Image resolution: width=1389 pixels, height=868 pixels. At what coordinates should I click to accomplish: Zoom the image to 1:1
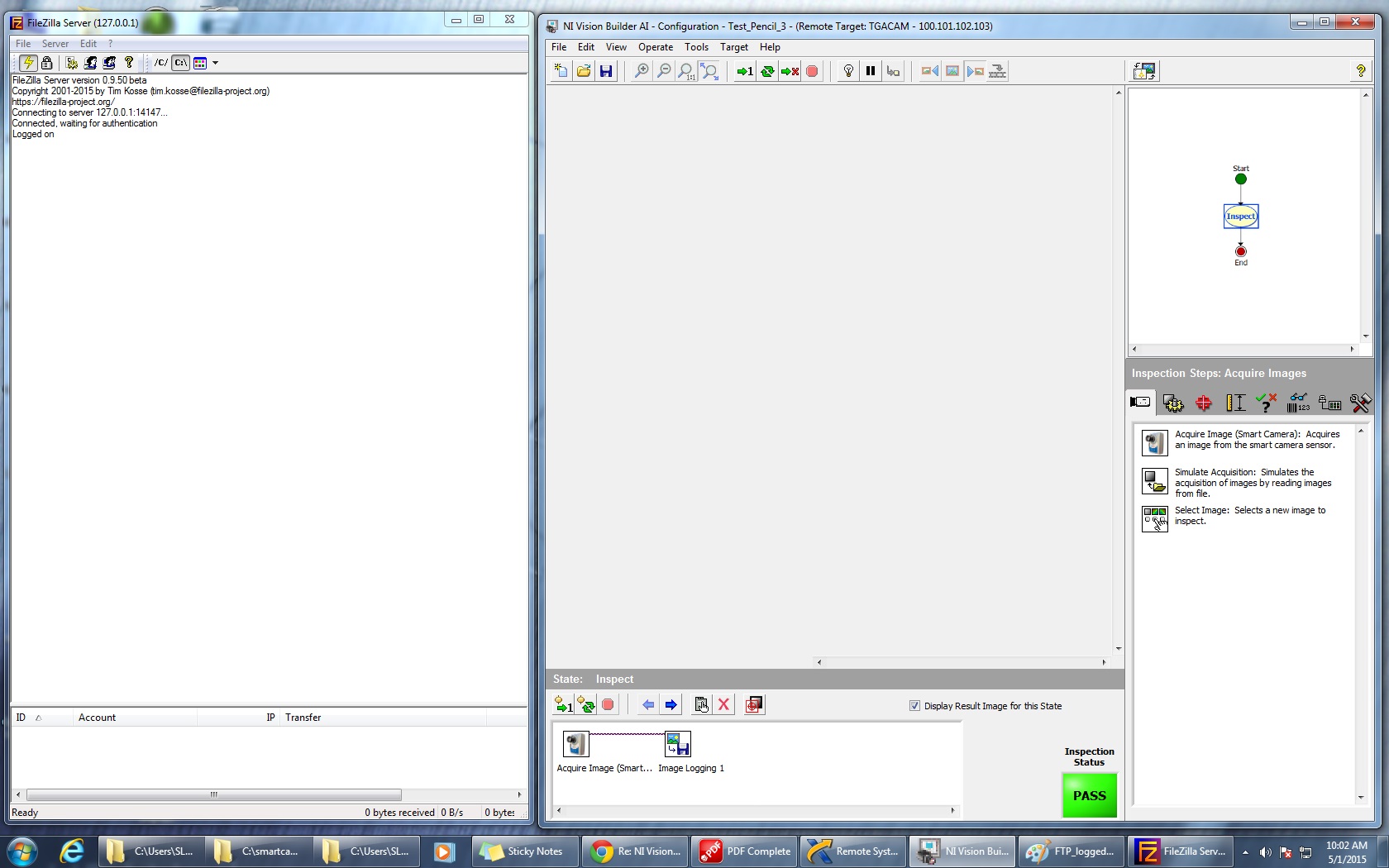[x=685, y=71]
